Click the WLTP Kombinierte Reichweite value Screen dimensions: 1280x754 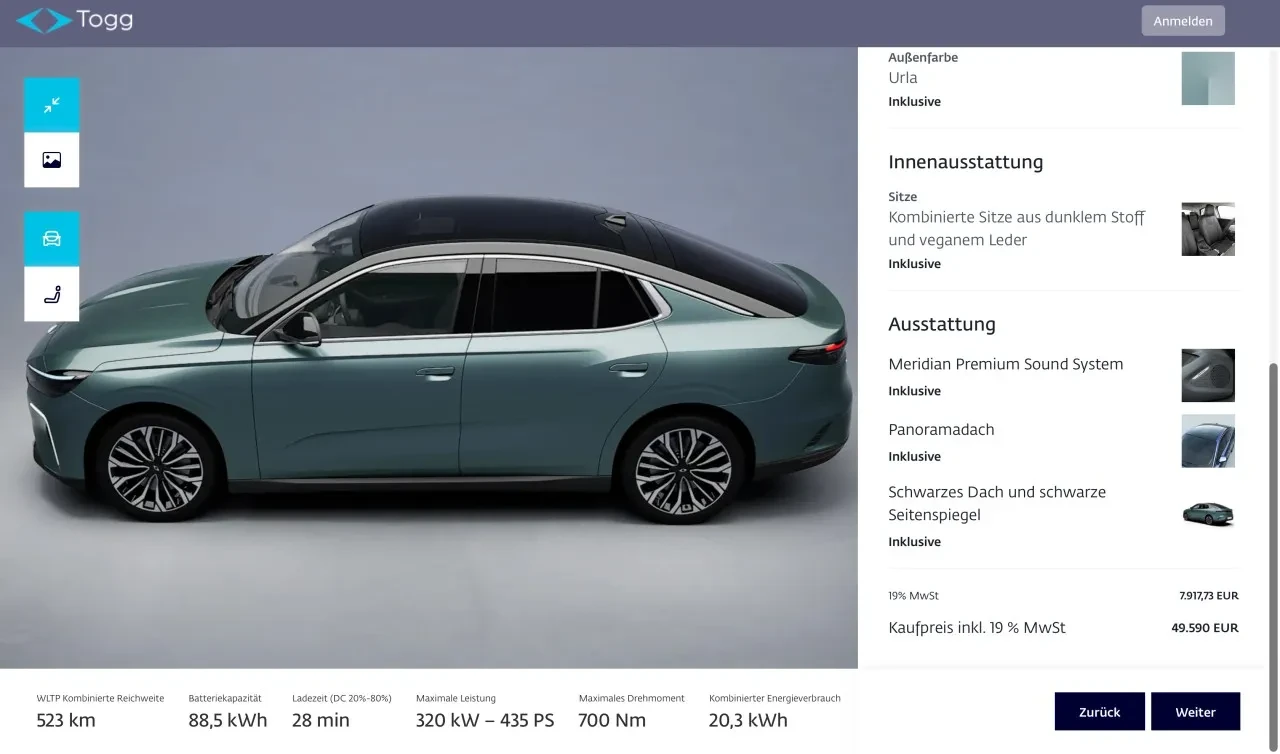(66, 720)
